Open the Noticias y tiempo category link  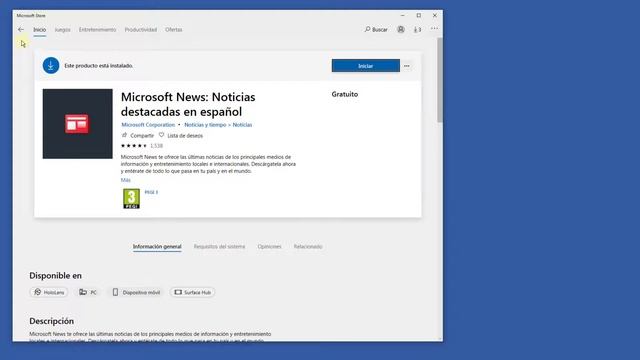click(x=205, y=125)
